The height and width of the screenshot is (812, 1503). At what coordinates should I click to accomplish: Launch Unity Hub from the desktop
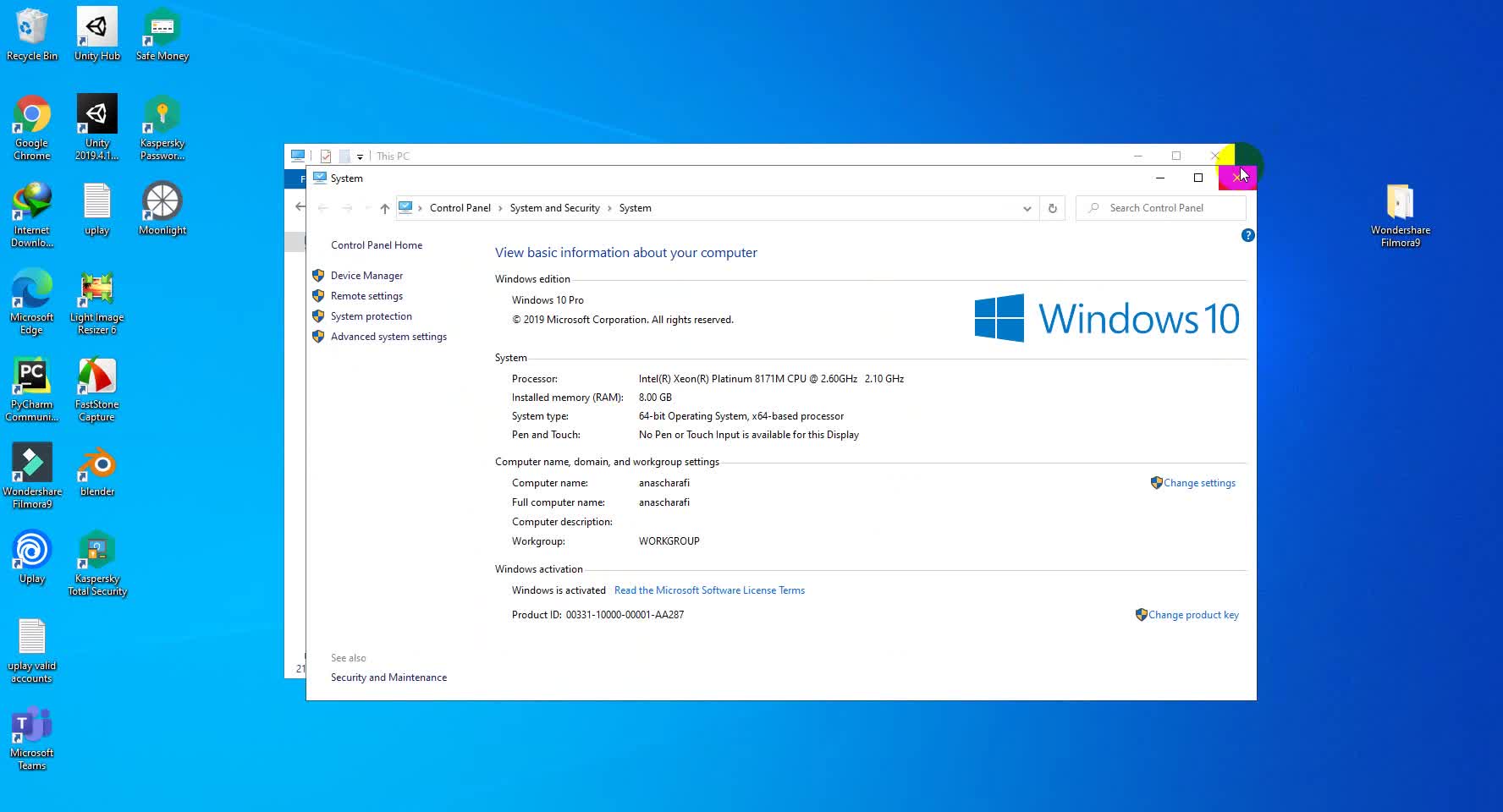(97, 35)
